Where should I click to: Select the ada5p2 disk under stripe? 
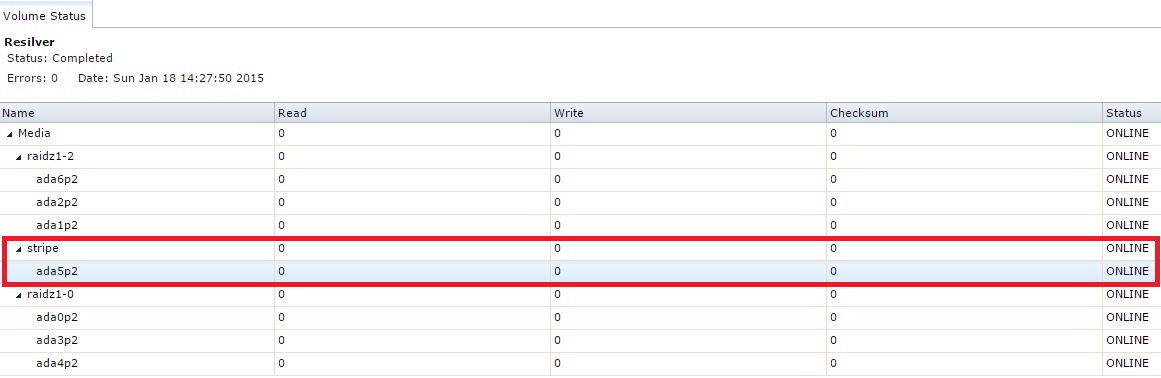580,271
